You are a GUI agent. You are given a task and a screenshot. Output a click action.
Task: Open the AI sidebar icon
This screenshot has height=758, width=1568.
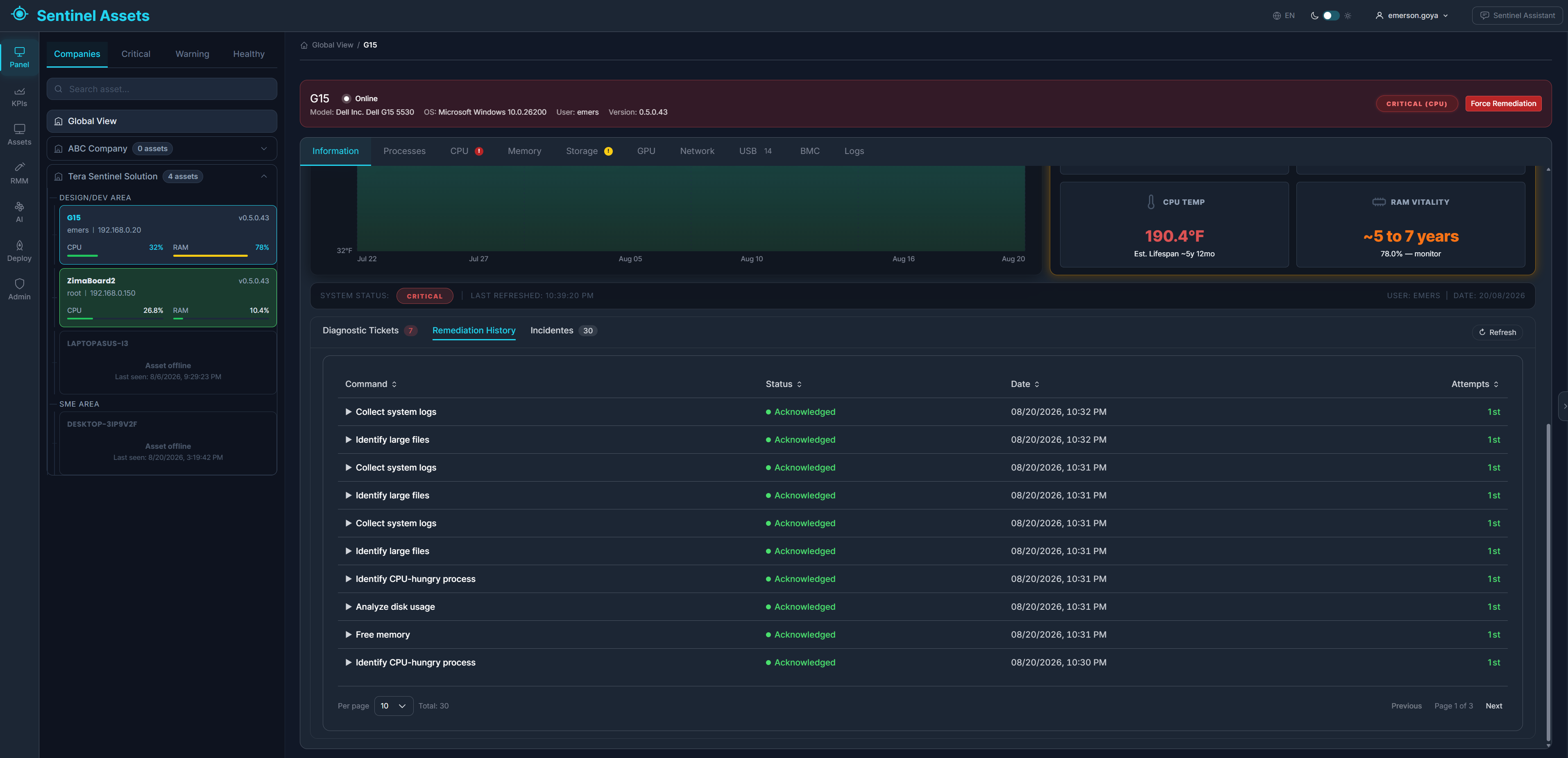[x=20, y=207]
